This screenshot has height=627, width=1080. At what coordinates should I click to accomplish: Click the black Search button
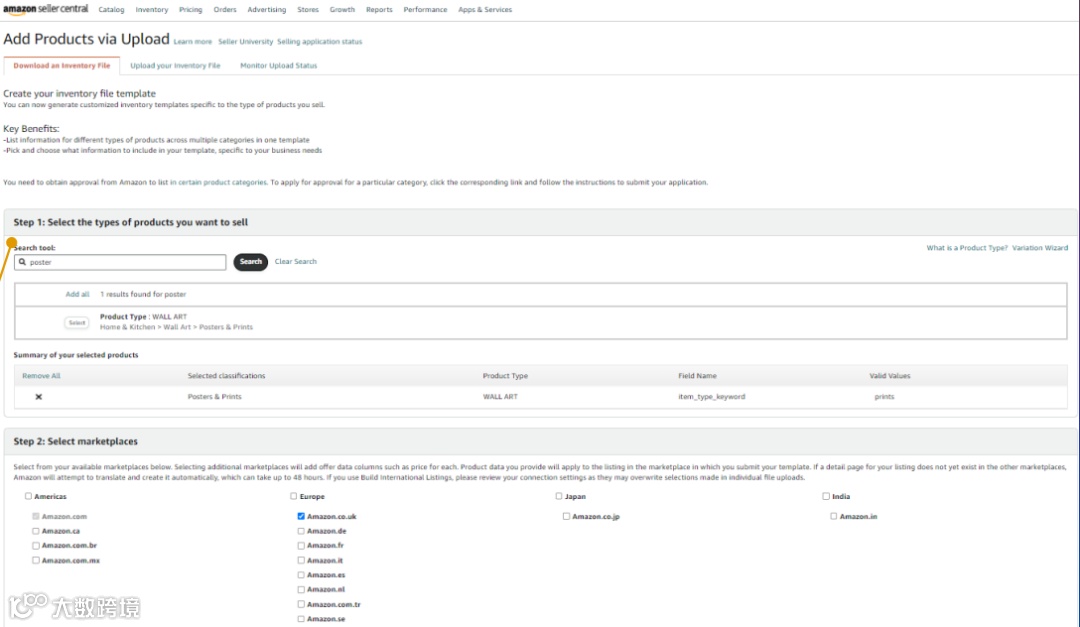click(251, 262)
